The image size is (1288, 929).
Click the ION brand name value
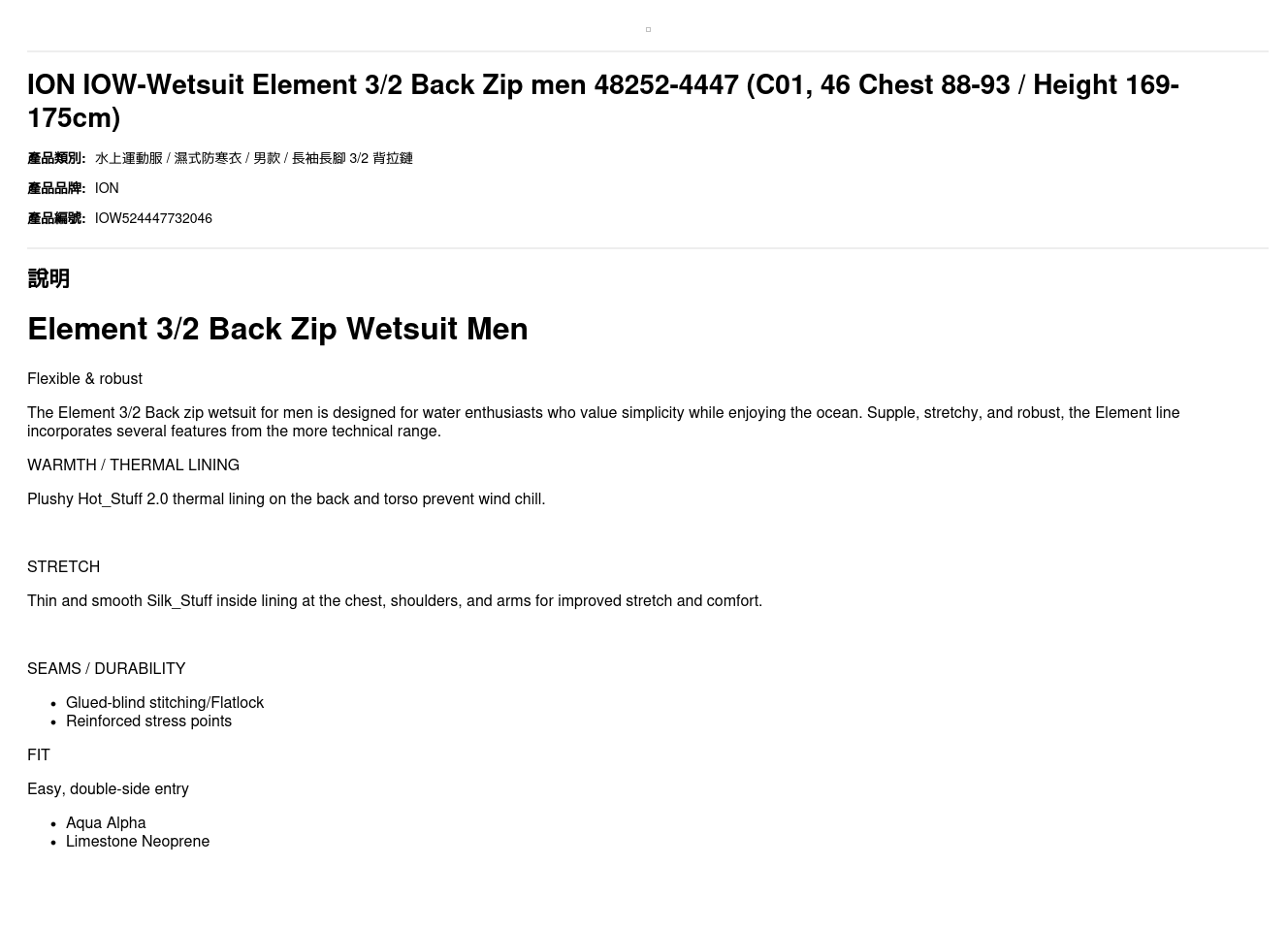click(107, 188)
